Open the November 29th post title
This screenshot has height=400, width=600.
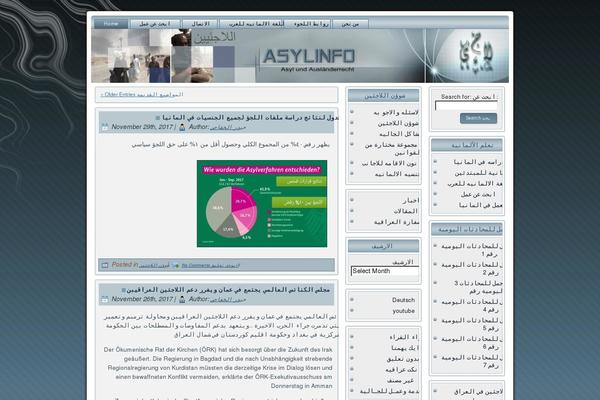tap(251, 118)
